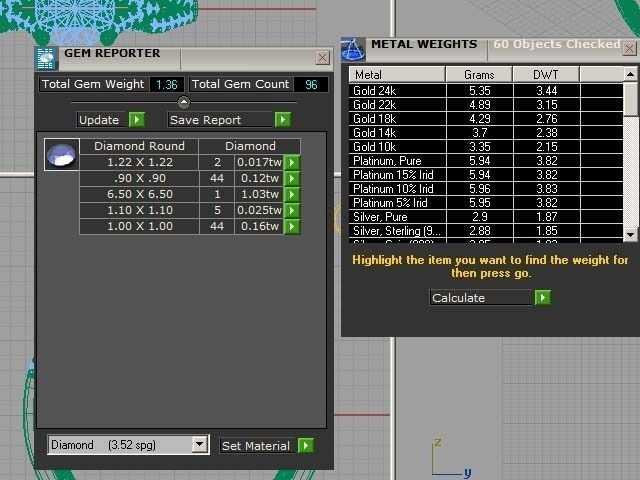Click the Total Gem Count value 96
Screen dimensions: 640x480
pyautogui.click(x=311, y=84)
